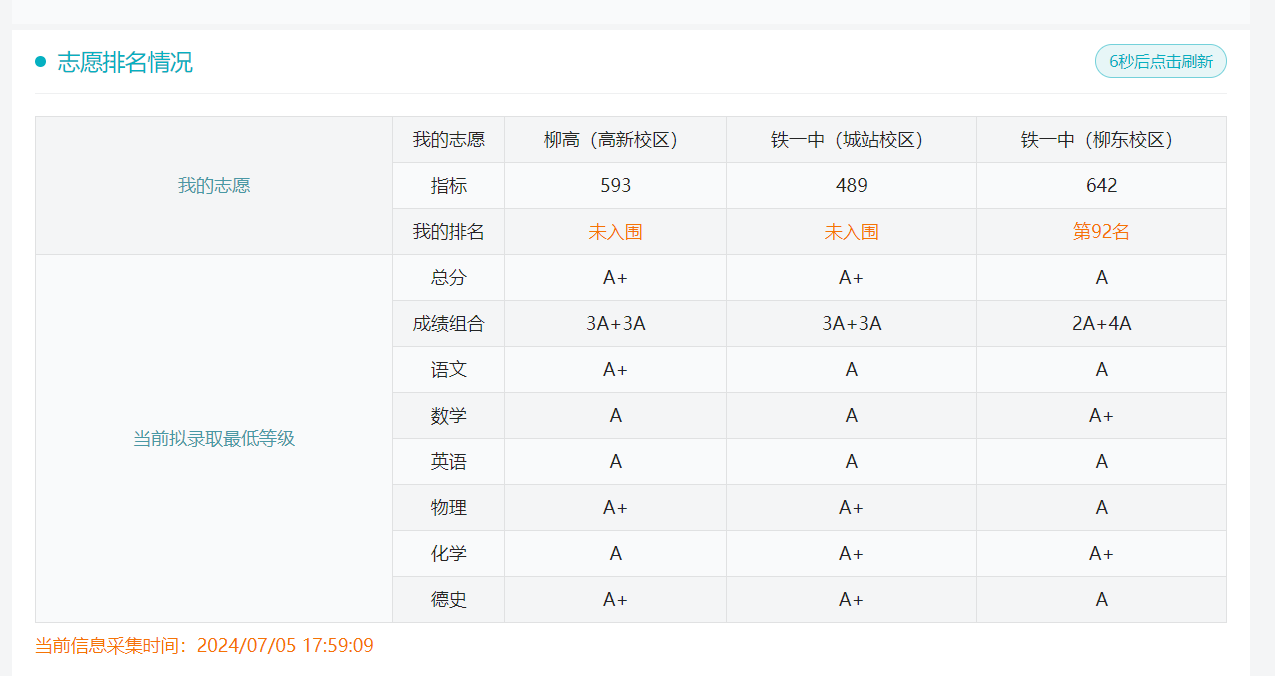
Task: Click the 总分 row label
Action: tap(448, 278)
